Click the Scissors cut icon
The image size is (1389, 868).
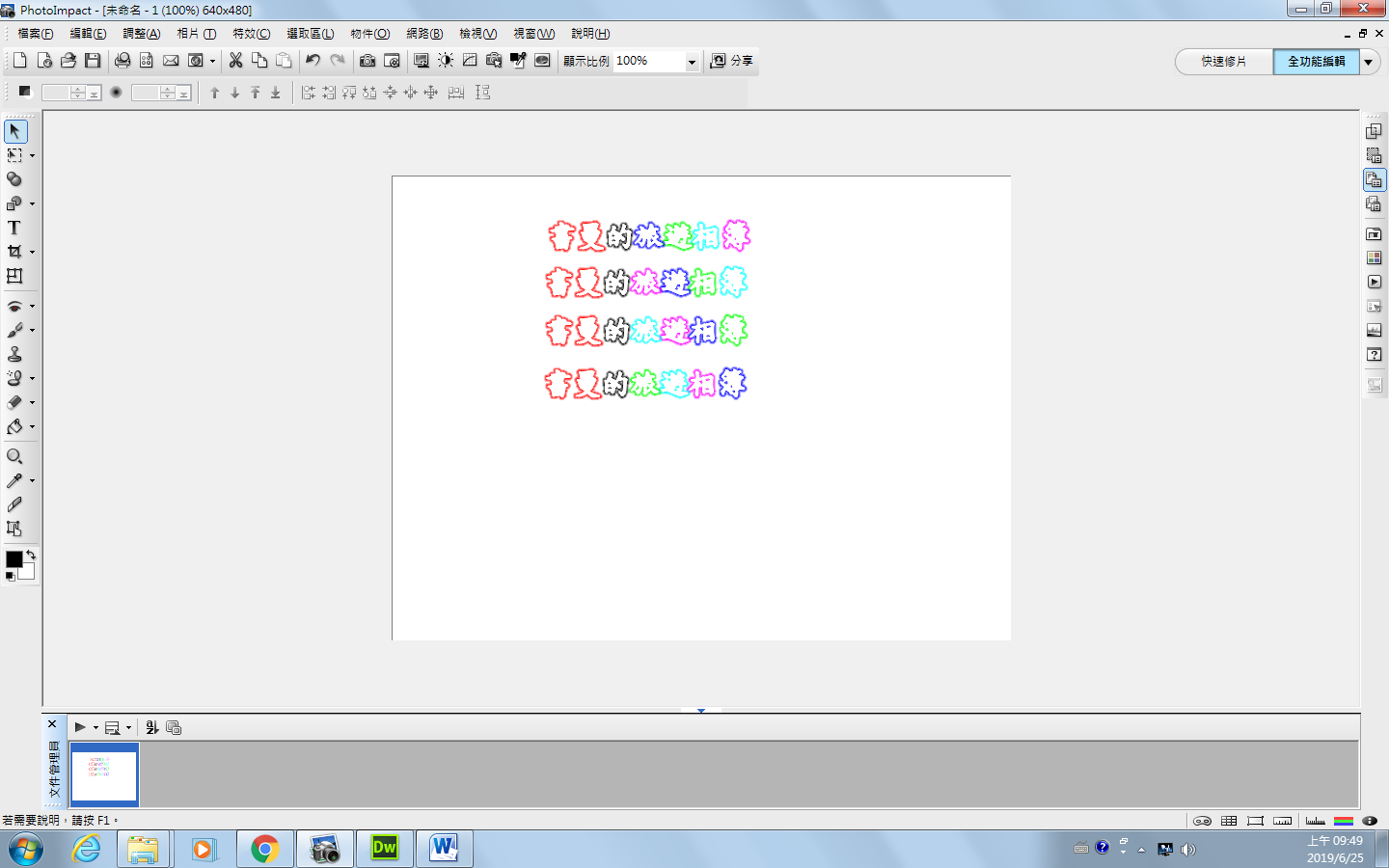(x=235, y=61)
